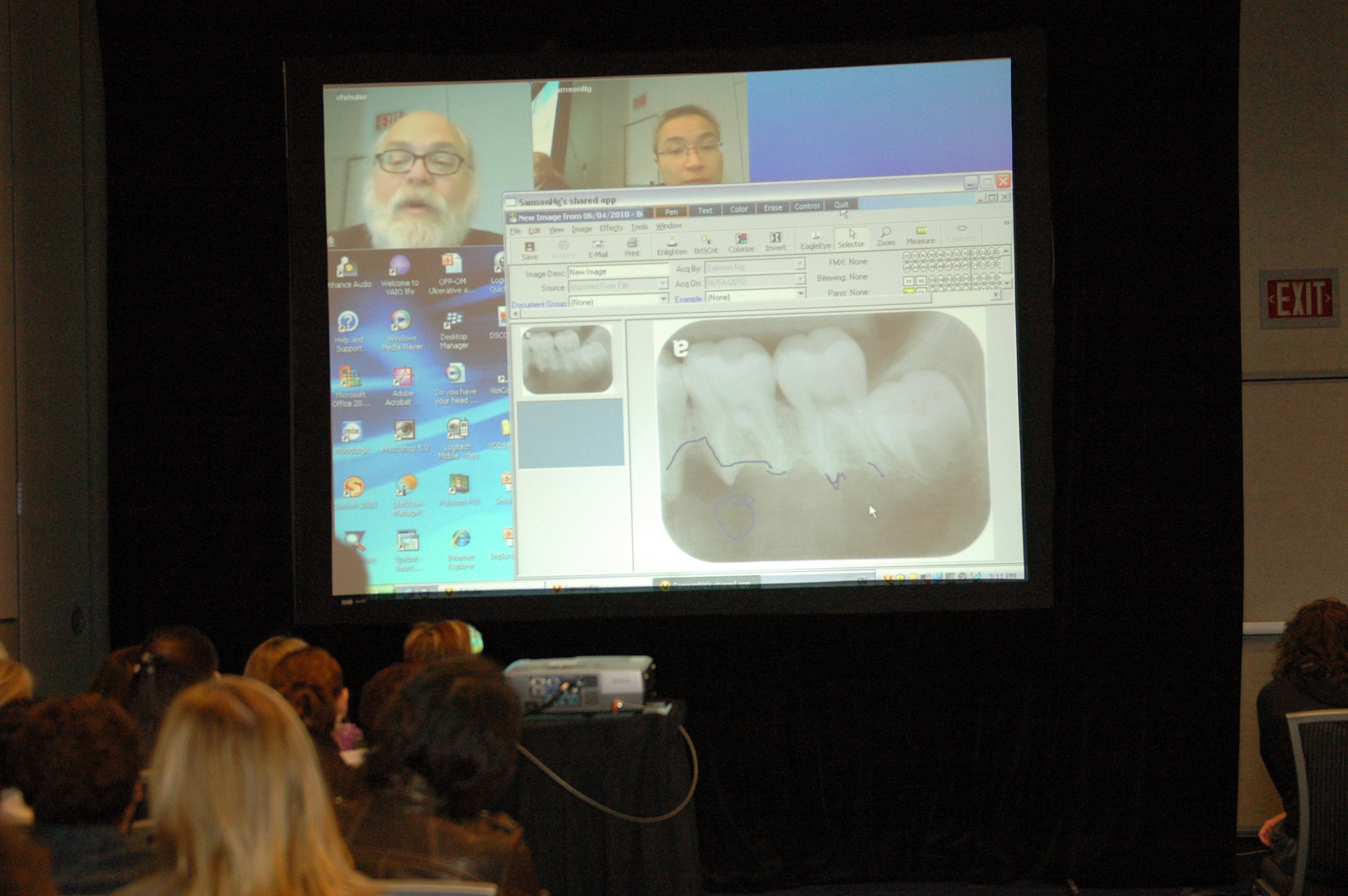This screenshot has height=896, width=1348.
Task: Click the Quit button
Action: (841, 205)
